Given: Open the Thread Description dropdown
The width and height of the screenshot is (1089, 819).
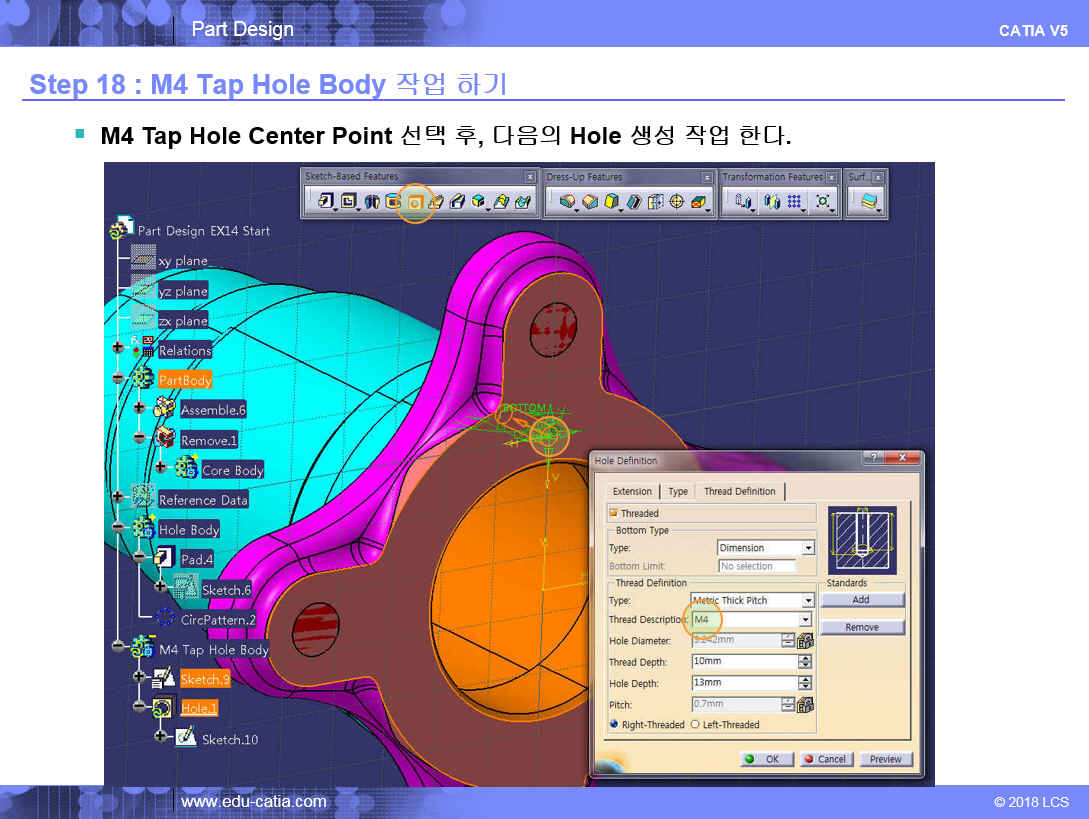Looking at the screenshot, I should [x=805, y=620].
